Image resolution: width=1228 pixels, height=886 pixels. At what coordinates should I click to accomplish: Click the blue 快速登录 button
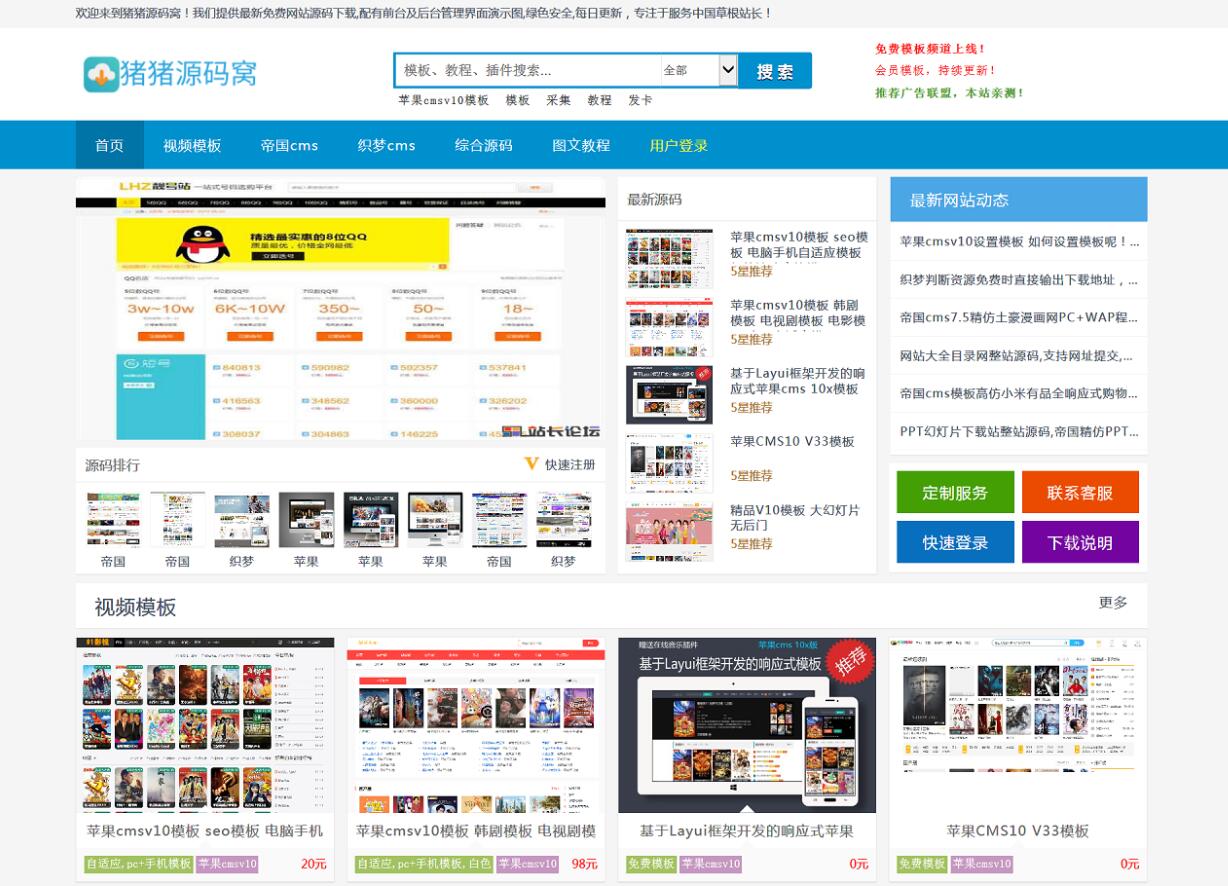pos(955,542)
